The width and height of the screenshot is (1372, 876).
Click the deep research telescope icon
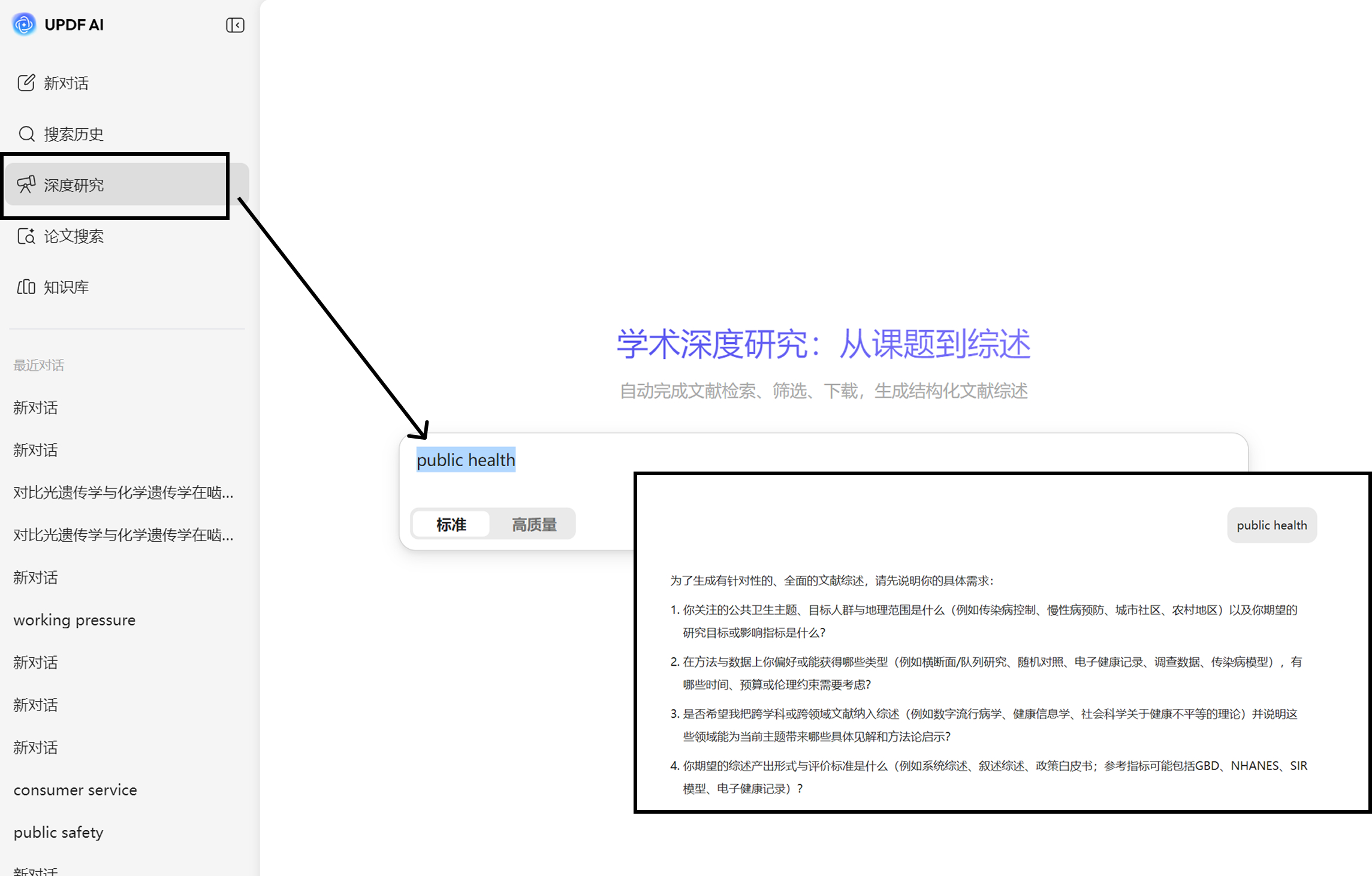pyautogui.click(x=26, y=185)
